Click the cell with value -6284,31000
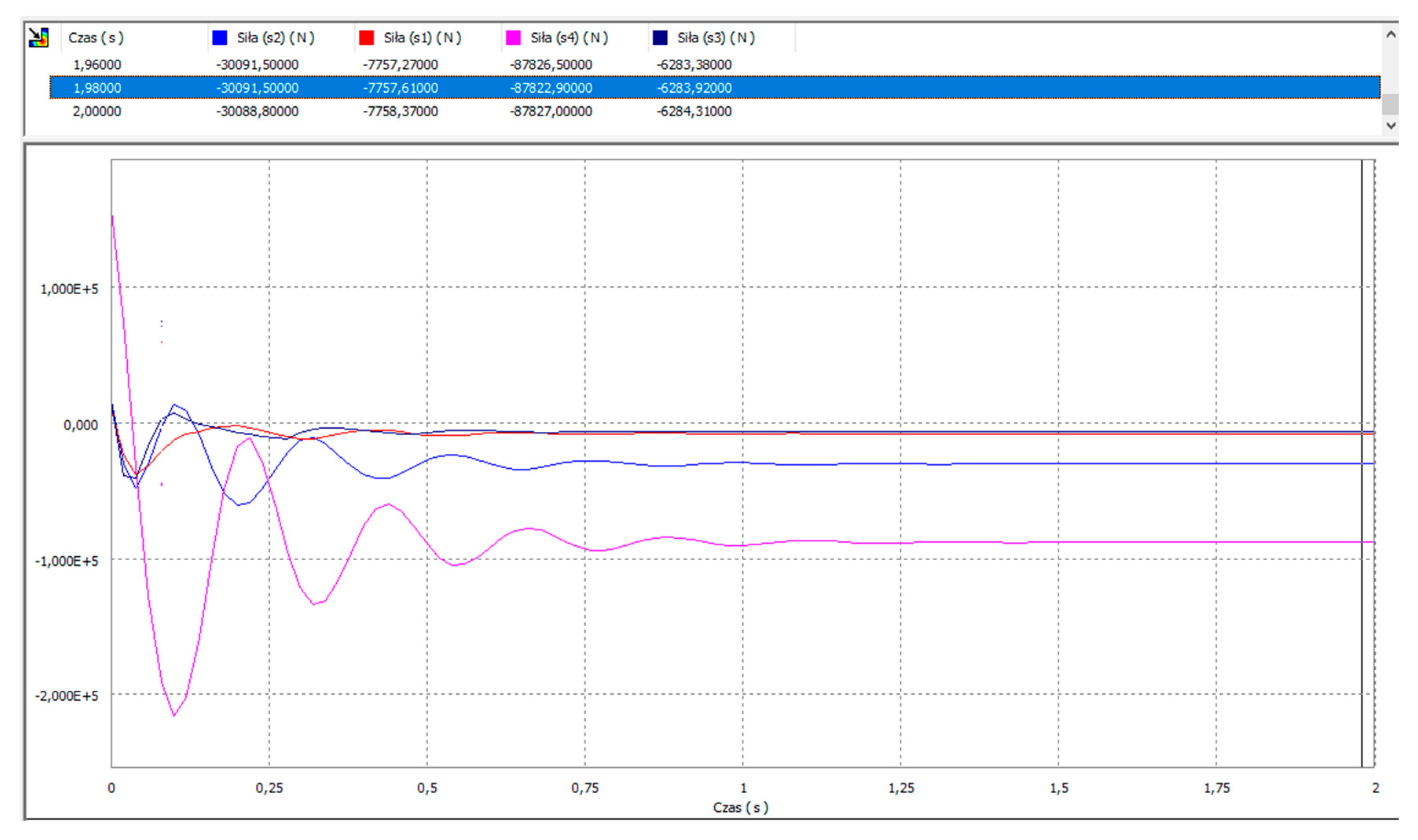 [x=694, y=111]
